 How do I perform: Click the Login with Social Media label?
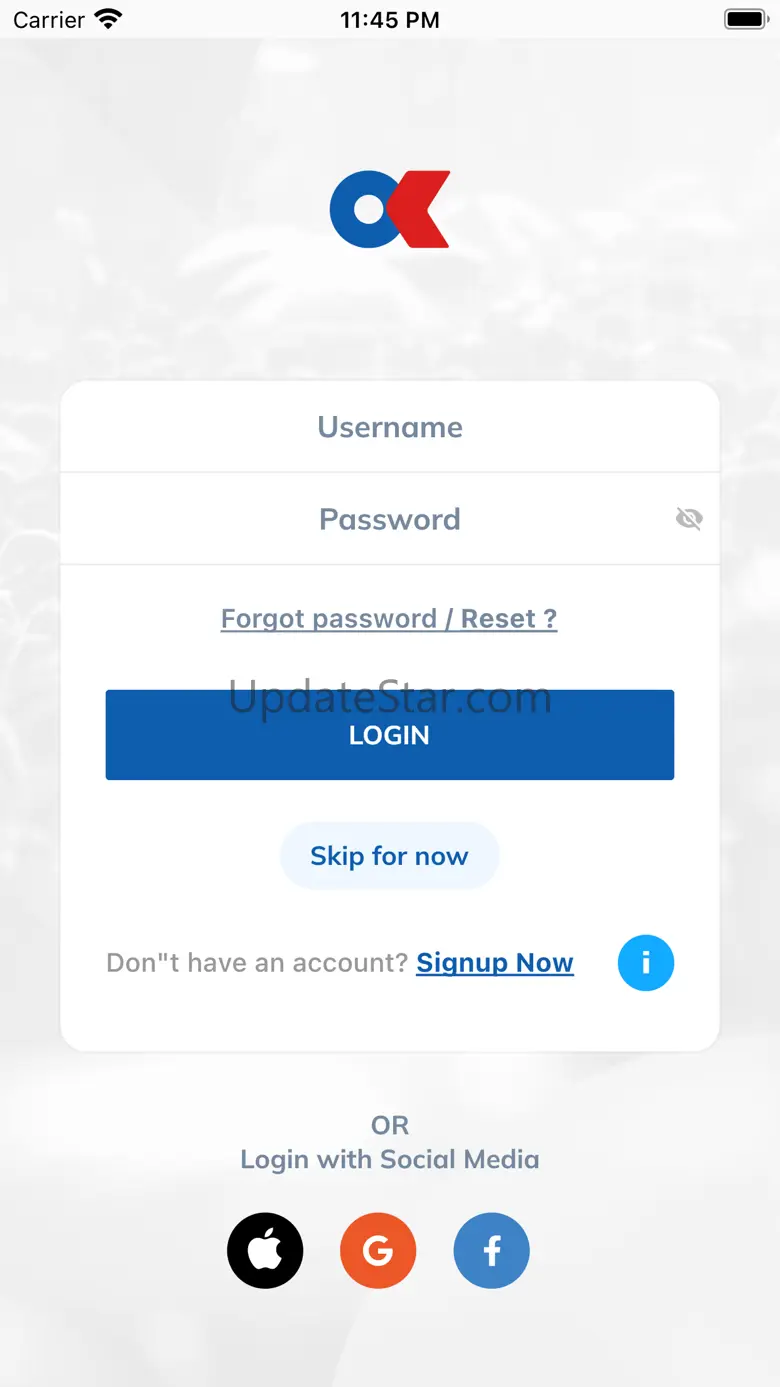click(x=390, y=1160)
